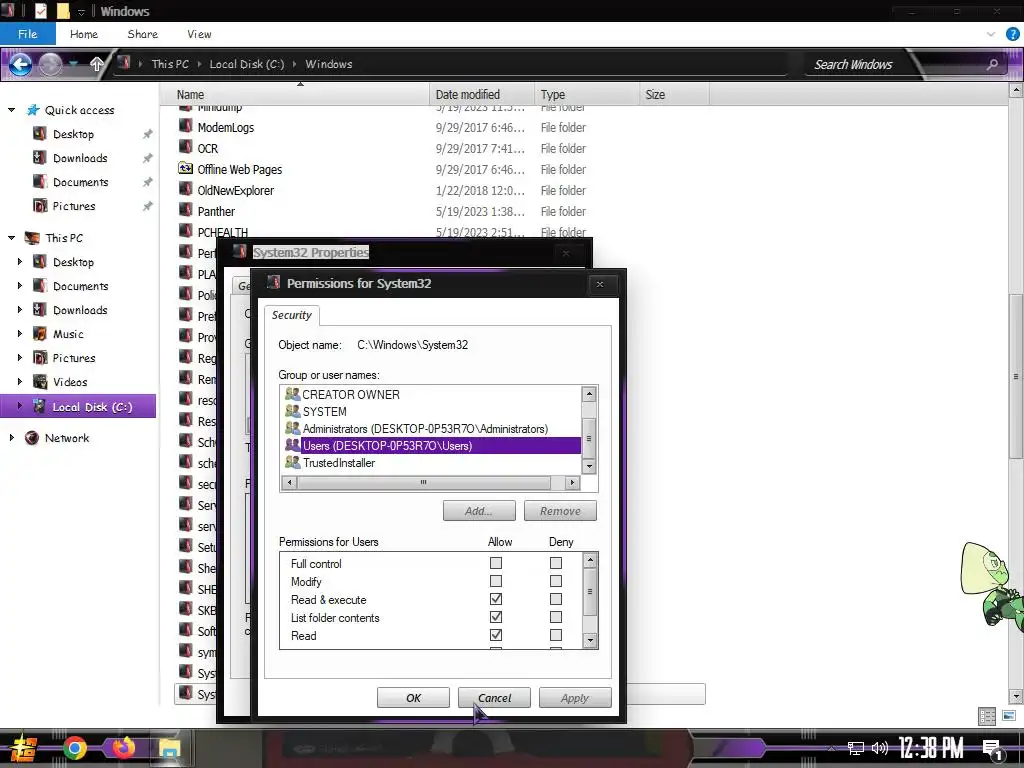This screenshot has width=1024, height=768.
Task: Uncheck Allow for List folder contents
Action: 496,617
